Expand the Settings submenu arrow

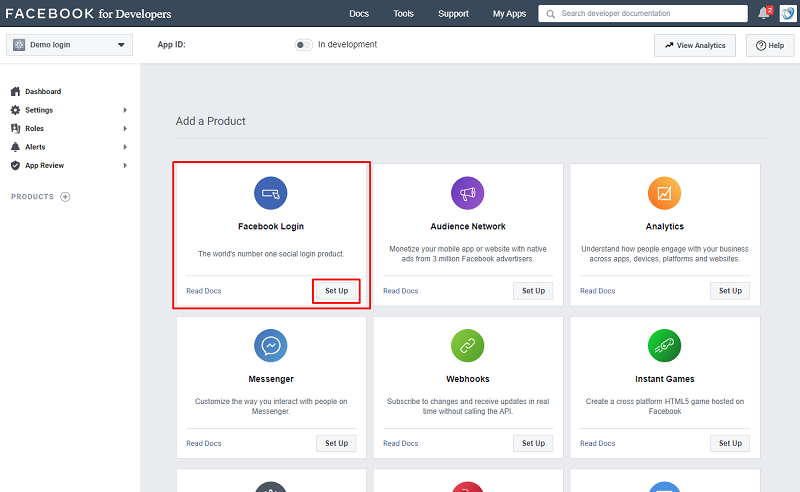[125, 110]
